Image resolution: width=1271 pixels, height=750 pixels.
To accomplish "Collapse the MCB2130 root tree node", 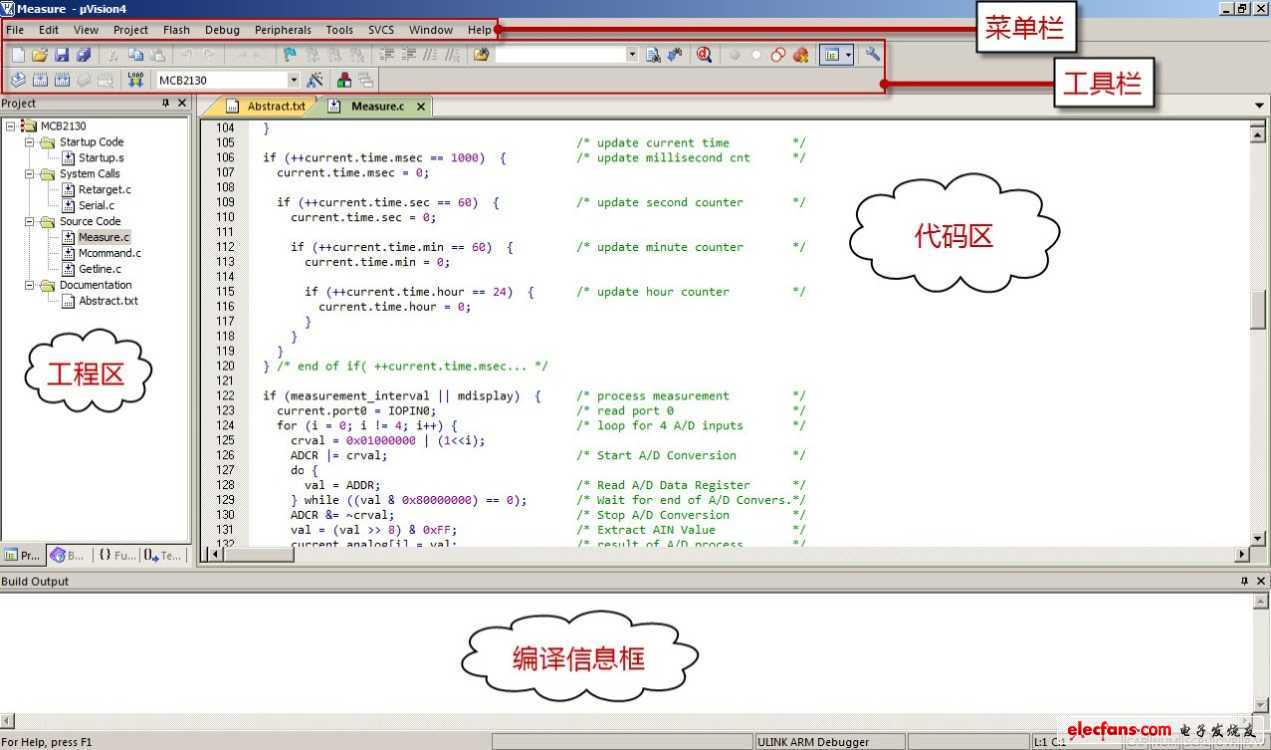I will pos(10,126).
